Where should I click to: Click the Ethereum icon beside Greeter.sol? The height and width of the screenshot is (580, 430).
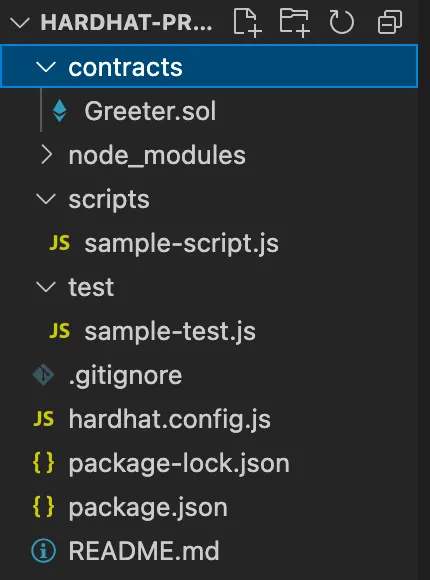(60, 111)
